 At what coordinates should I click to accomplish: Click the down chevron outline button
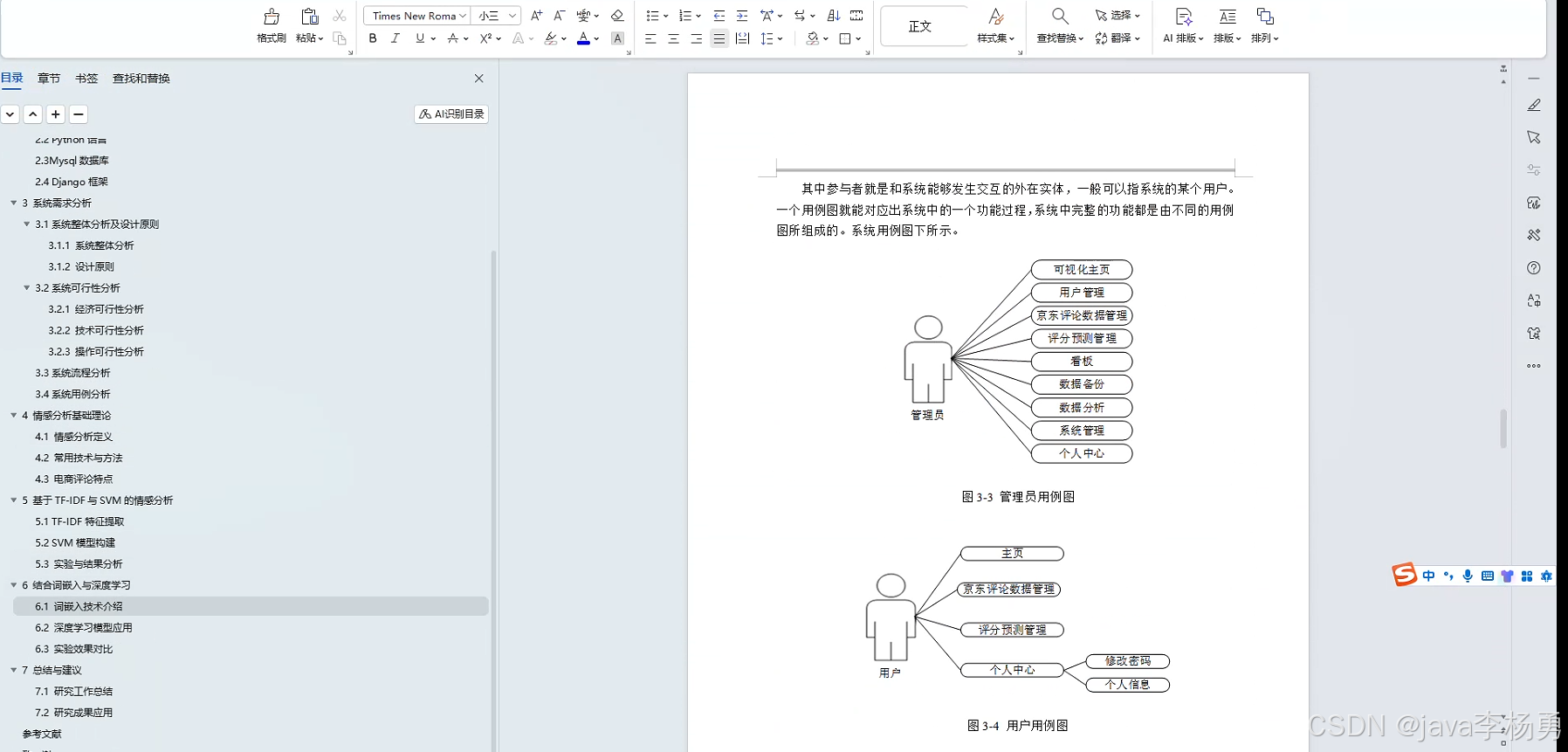pos(10,114)
